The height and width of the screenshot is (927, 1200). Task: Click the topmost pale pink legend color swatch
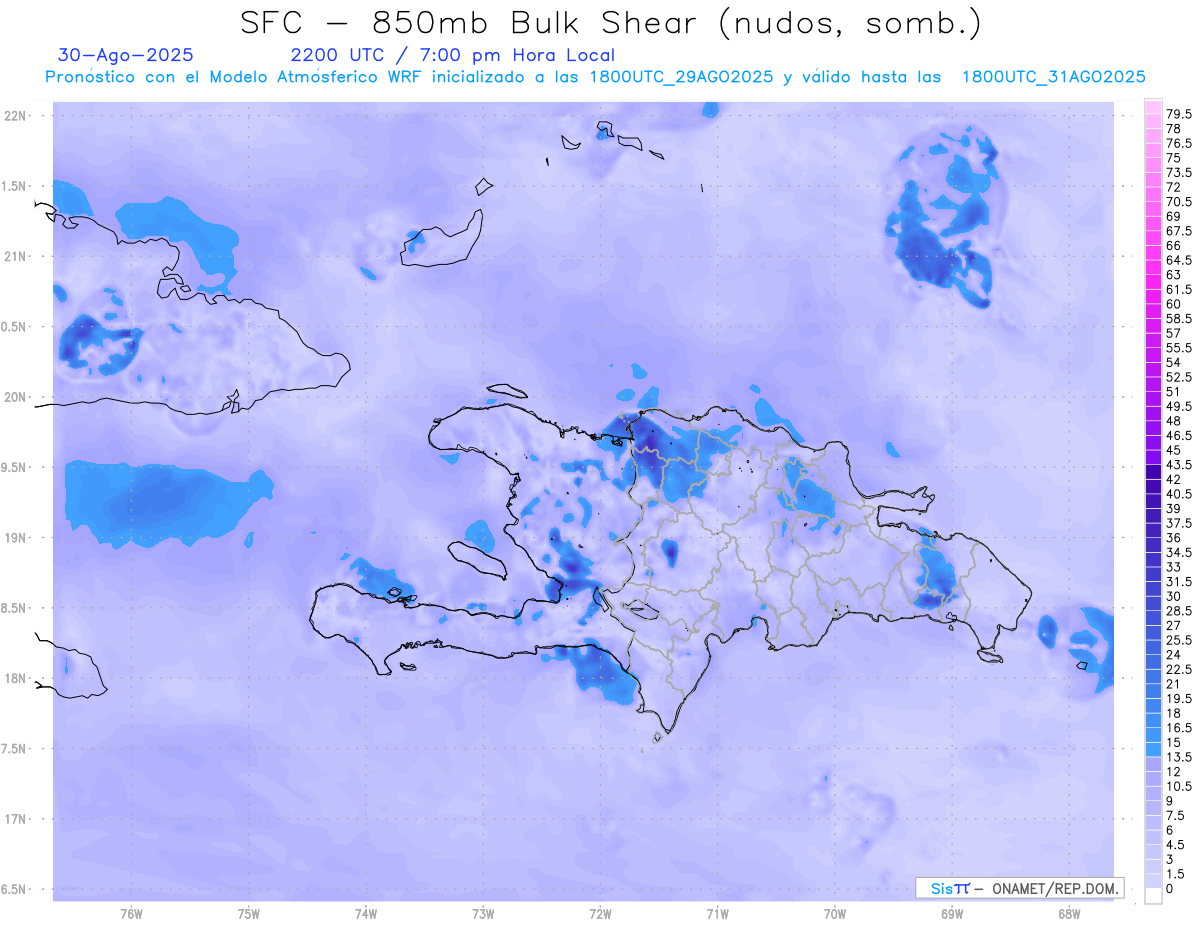(1153, 107)
